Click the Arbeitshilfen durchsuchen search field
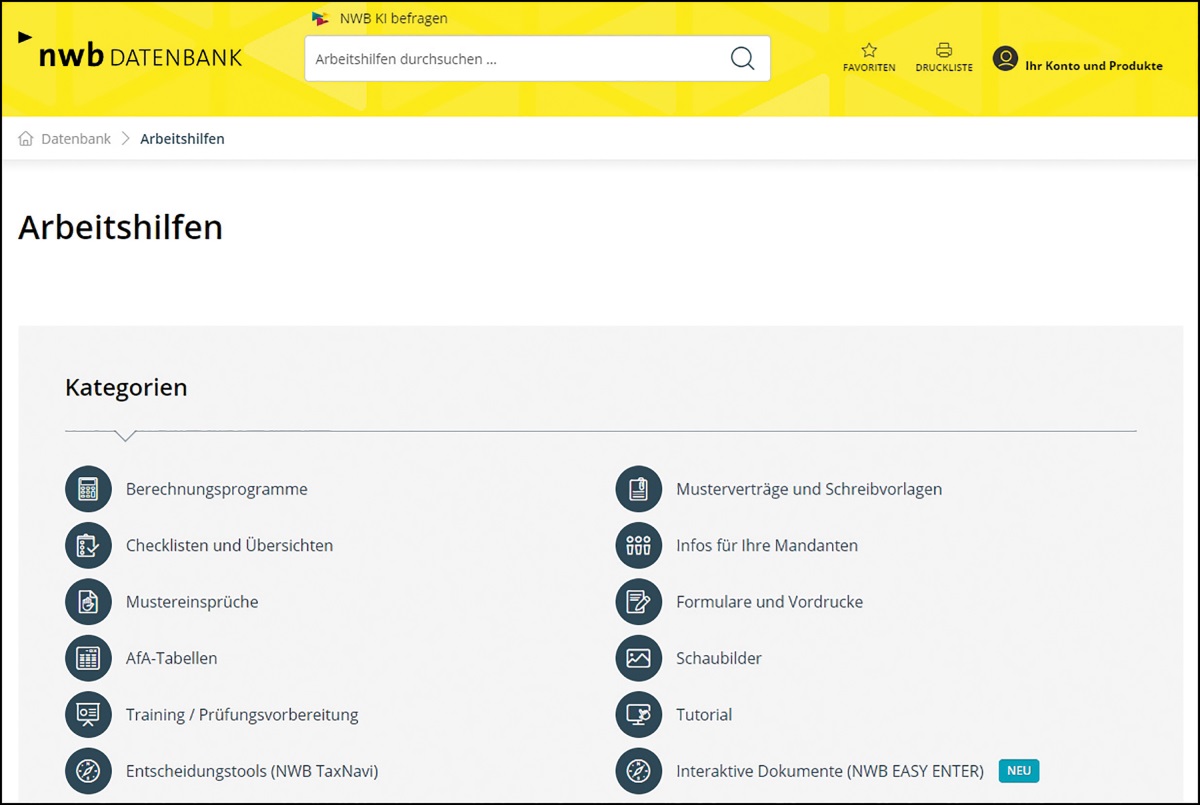The width and height of the screenshot is (1200, 805). tap(515, 59)
